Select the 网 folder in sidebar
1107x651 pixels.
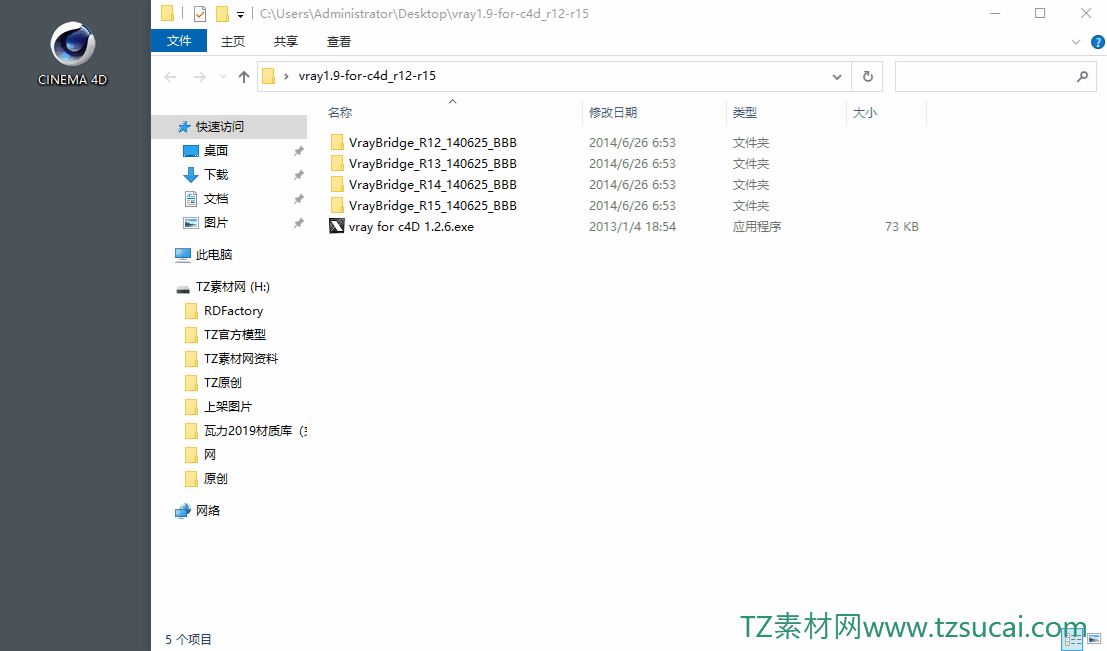210,455
